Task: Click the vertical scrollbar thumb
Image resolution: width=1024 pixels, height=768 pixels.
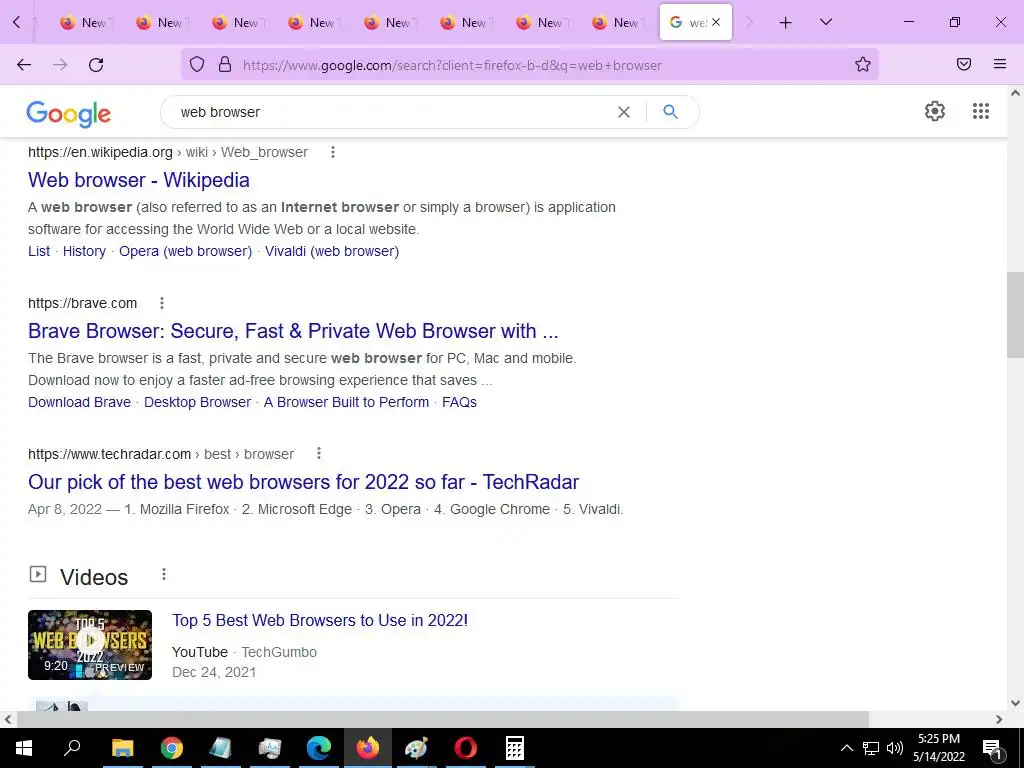Action: 1015,315
